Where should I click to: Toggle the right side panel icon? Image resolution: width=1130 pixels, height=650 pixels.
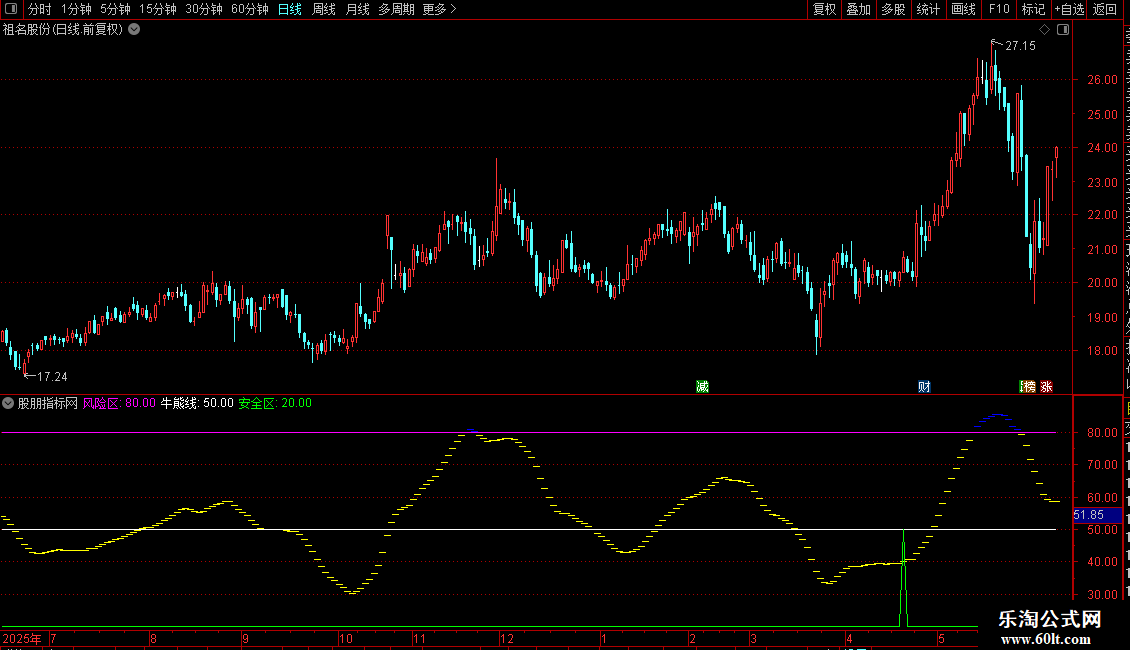click(x=1063, y=30)
